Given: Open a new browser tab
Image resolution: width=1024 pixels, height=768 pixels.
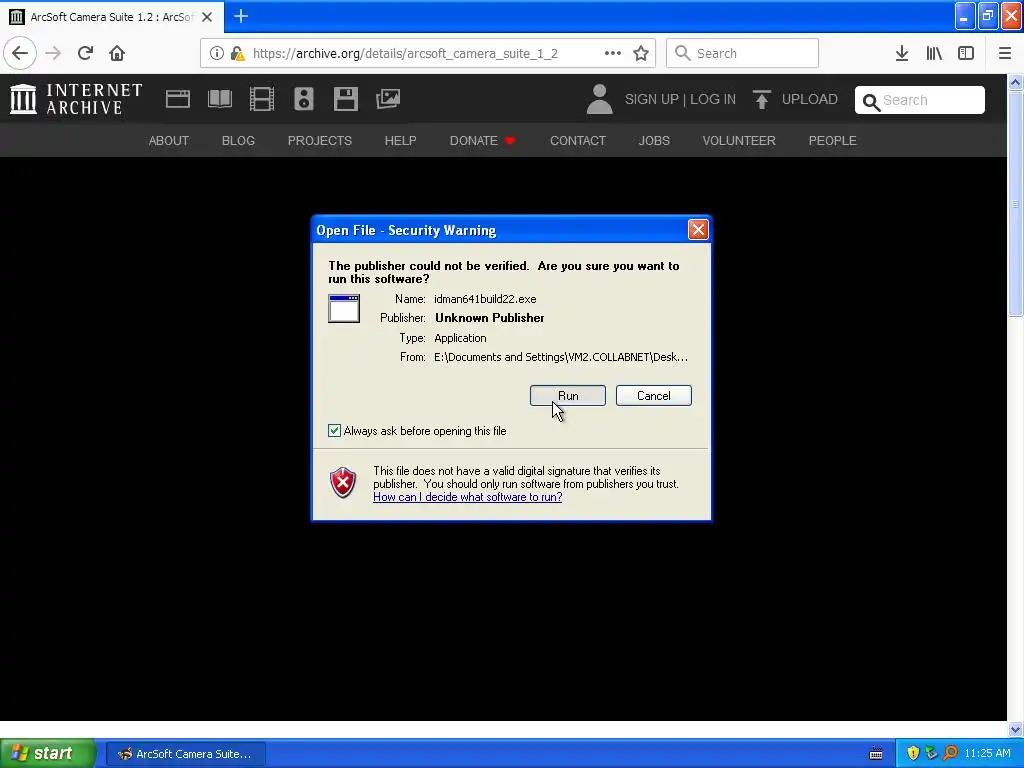Looking at the screenshot, I should pos(241,16).
